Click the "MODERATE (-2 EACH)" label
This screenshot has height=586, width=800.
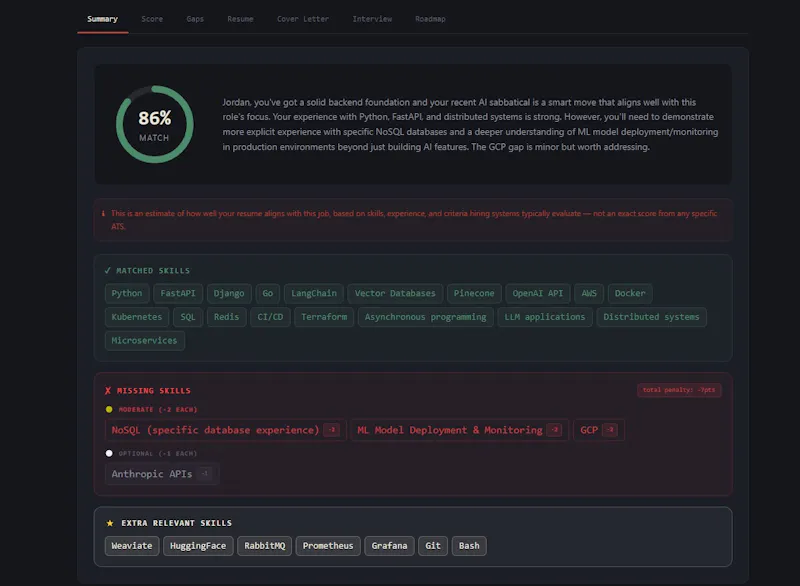(x=158, y=410)
